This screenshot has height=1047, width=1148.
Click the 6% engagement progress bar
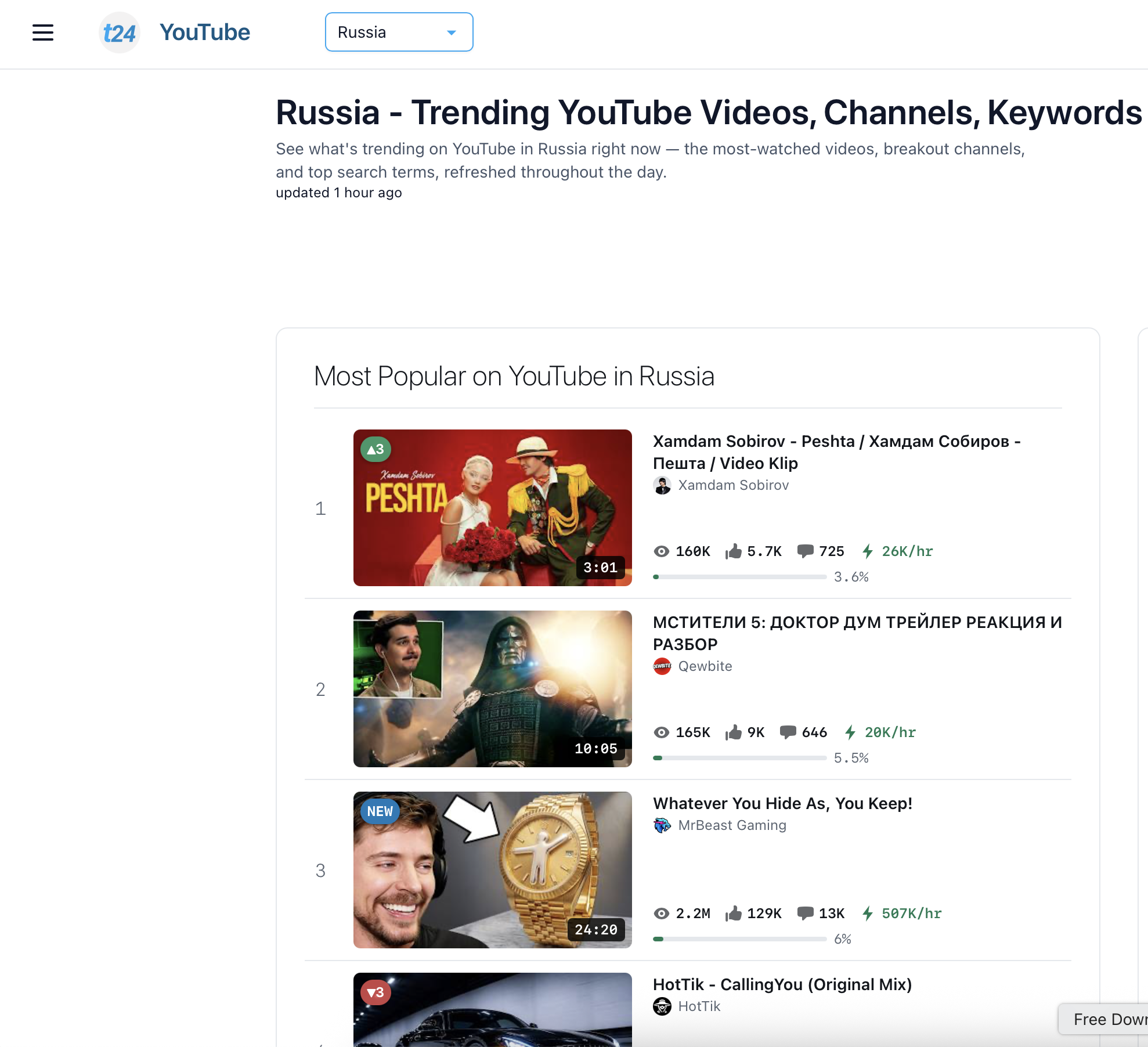740,939
